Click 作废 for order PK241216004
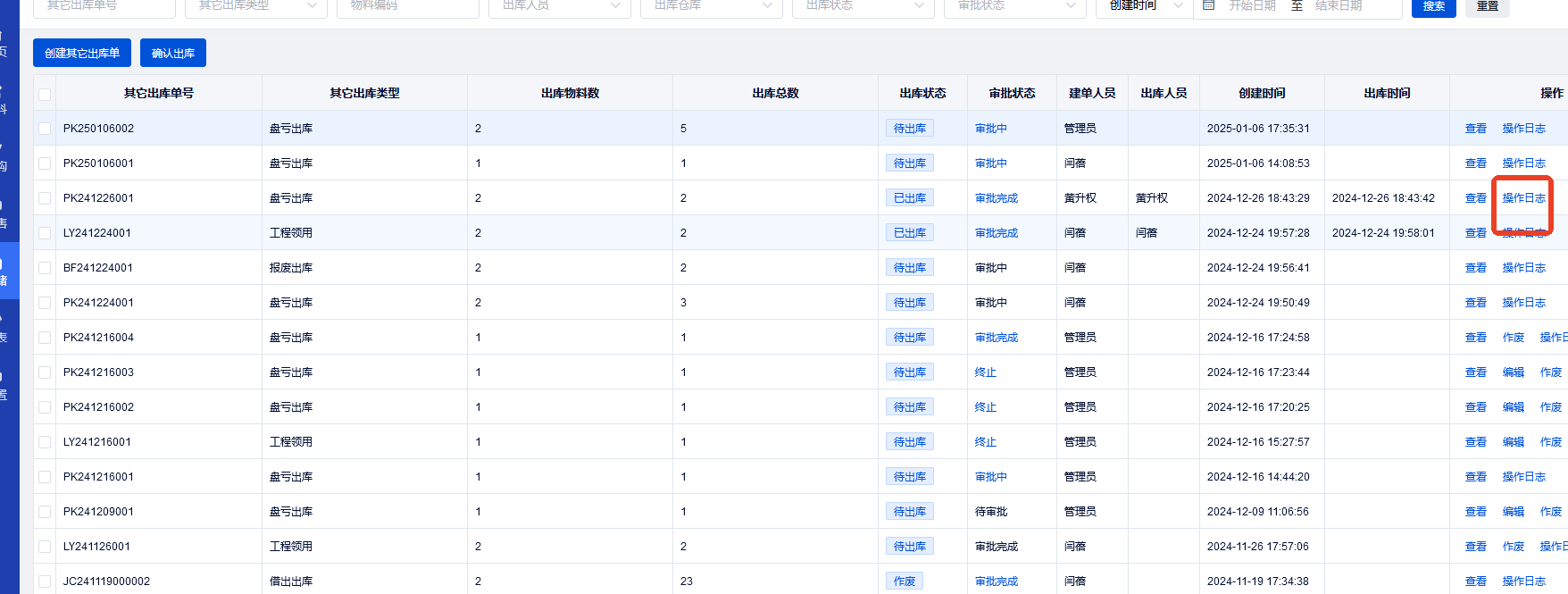 pyautogui.click(x=1513, y=338)
